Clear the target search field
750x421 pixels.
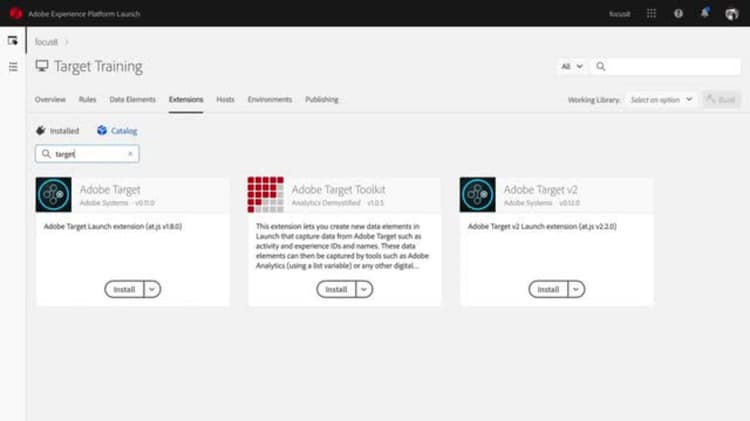pyautogui.click(x=130, y=154)
